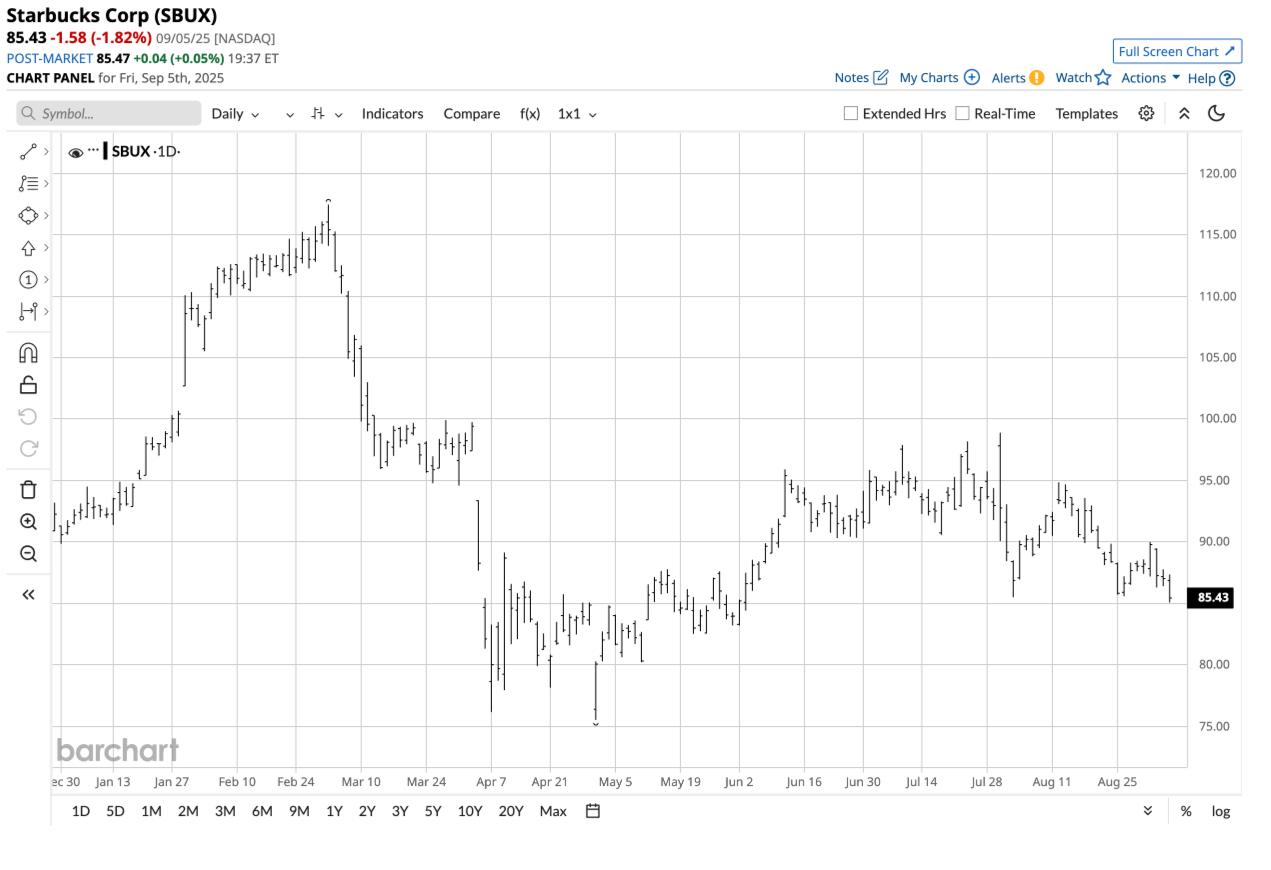Select the price range measurement tool
Screen dimensions: 1271x870
(28, 312)
